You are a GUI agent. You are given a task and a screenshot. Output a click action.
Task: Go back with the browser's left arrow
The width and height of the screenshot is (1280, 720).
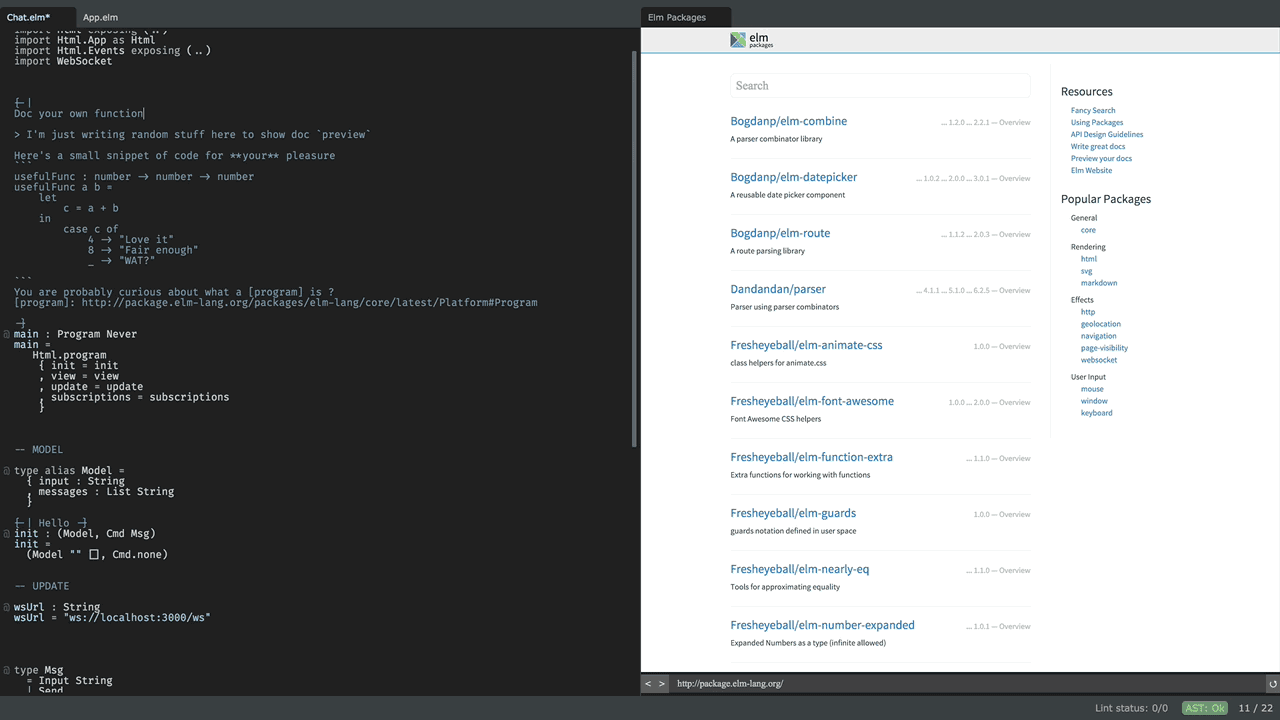click(648, 684)
